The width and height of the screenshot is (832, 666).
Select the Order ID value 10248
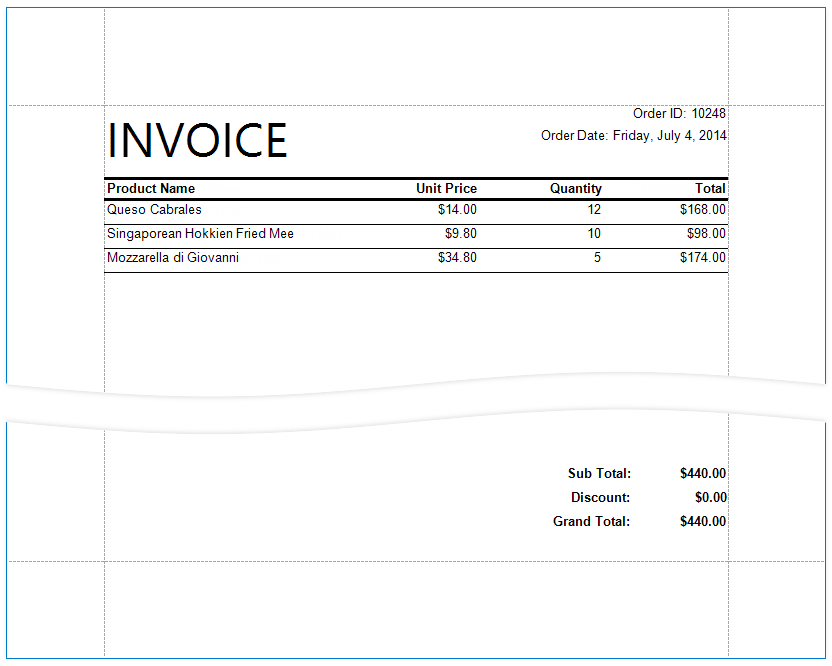coord(708,114)
